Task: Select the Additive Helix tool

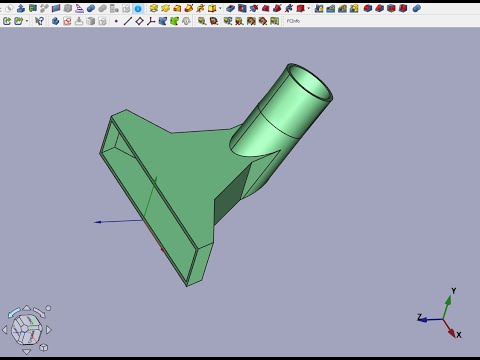Action: coord(200,8)
